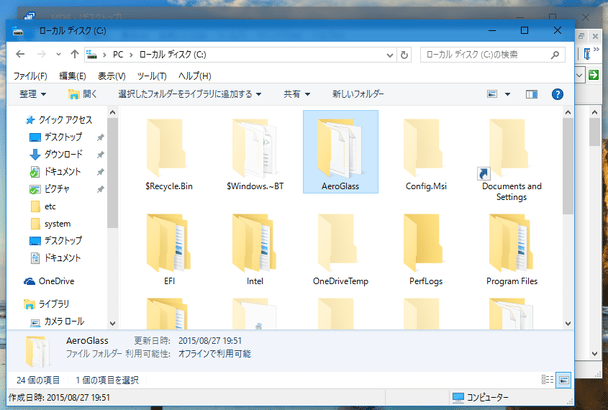
Task: Open the 共有 dropdown
Action: [297, 94]
